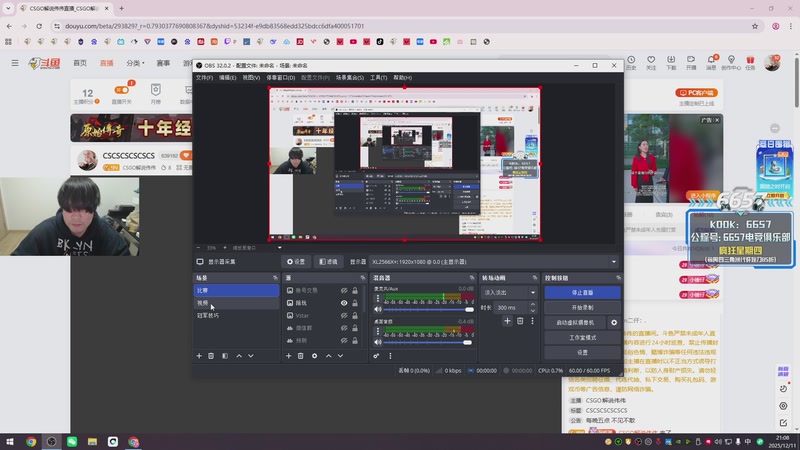Open advanced audio properties gears in the mixer

pos(377,356)
